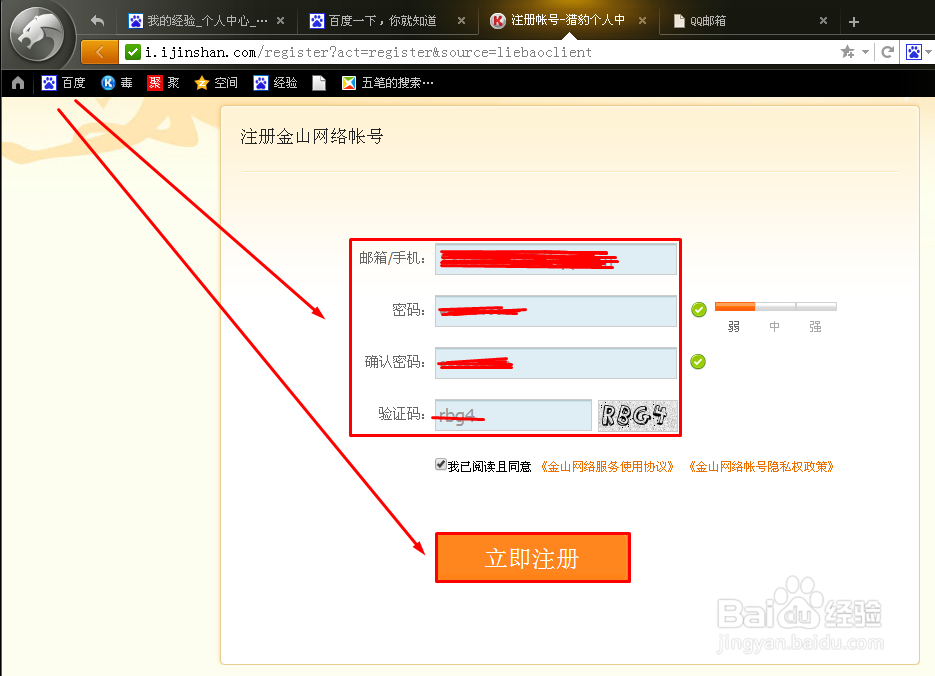
Task: Click the 邮箱/手机 input field
Action: pos(556,259)
